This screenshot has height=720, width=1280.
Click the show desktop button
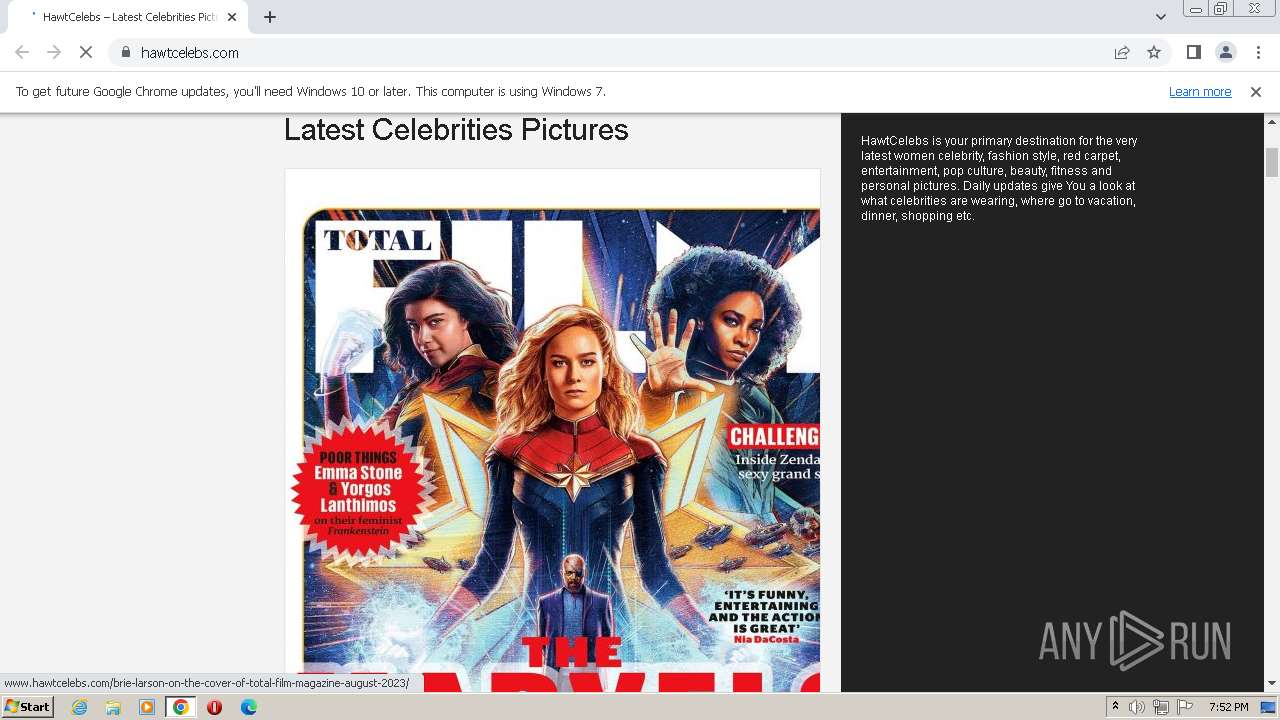(1269, 707)
